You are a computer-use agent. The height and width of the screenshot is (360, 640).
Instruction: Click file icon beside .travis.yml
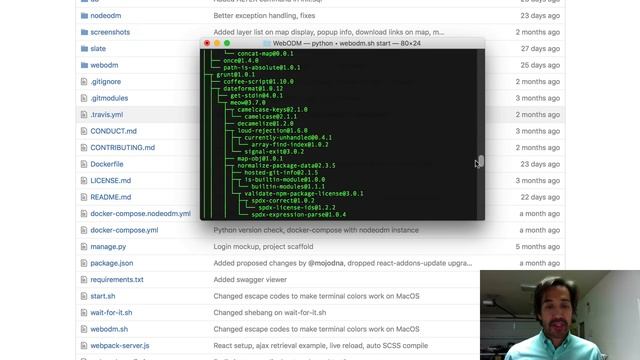(x=84, y=115)
